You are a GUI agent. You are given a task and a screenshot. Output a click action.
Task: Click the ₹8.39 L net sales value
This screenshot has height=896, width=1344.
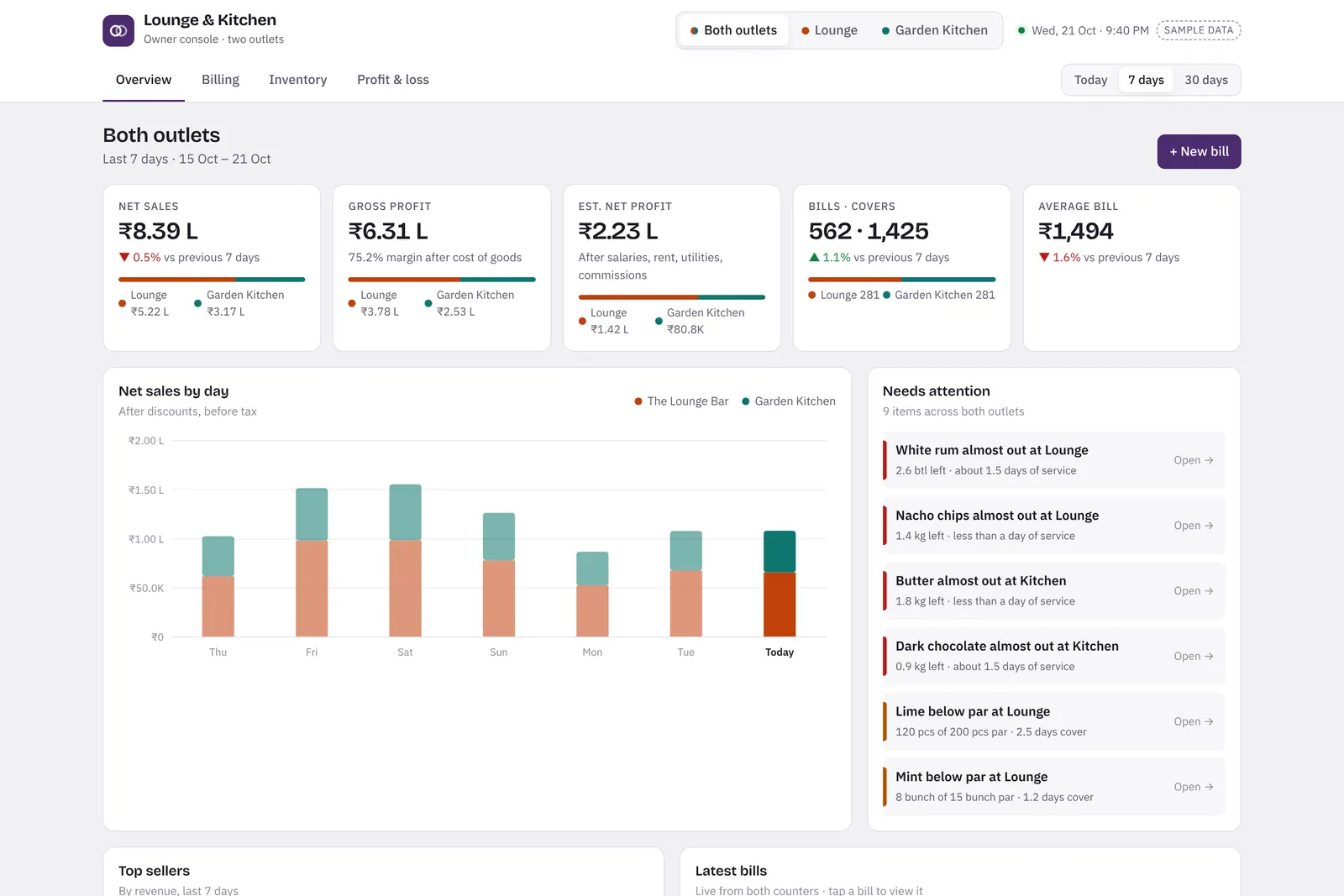[159, 231]
